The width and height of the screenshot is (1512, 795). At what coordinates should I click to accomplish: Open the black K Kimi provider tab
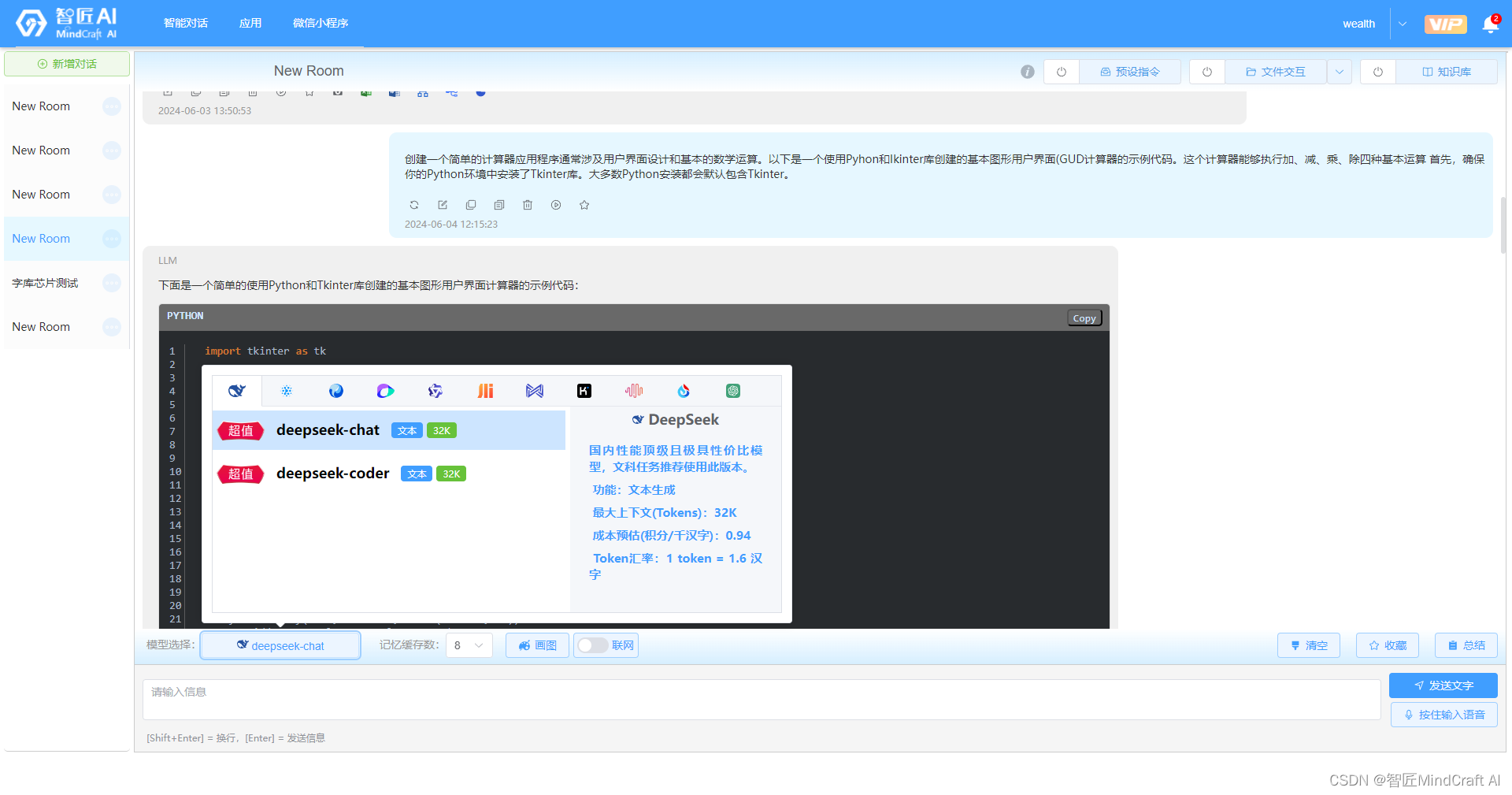pyautogui.click(x=584, y=391)
